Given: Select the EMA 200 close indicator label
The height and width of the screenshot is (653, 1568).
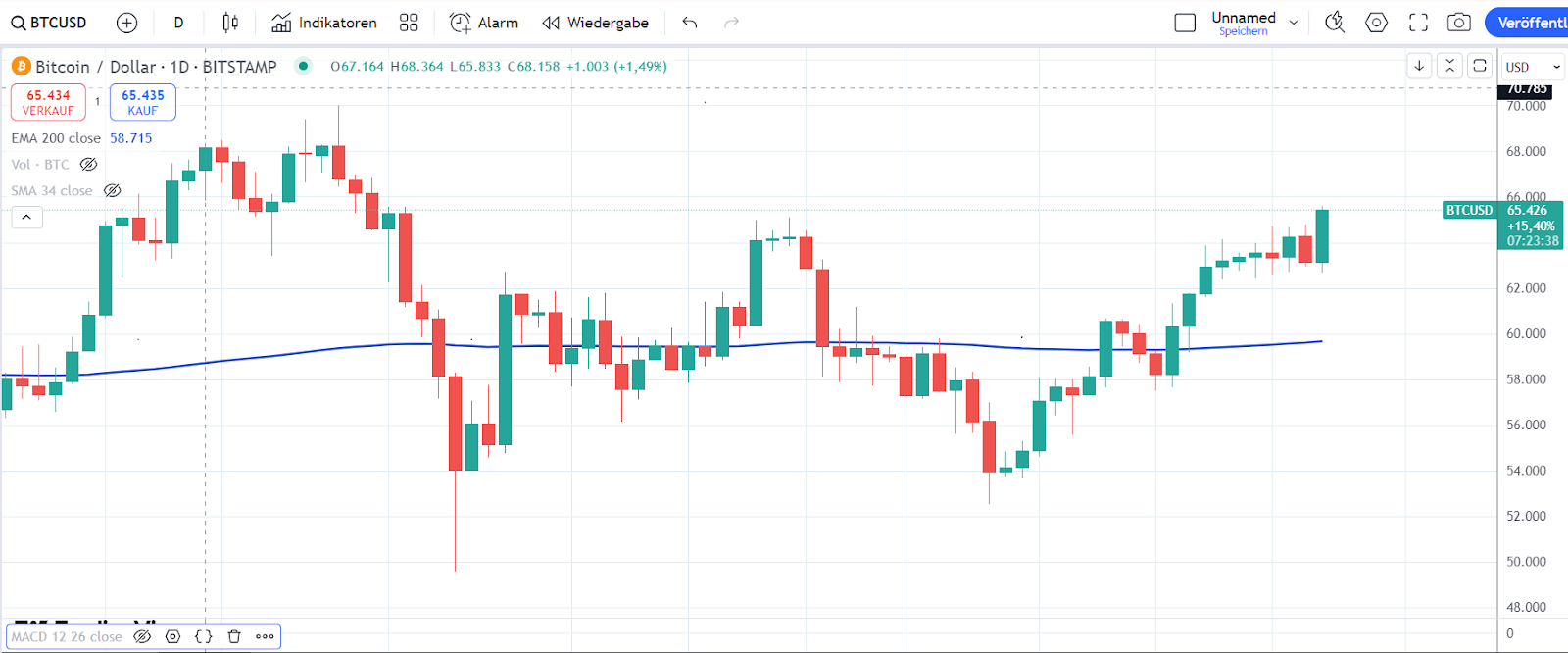Looking at the screenshot, I should [56, 138].
